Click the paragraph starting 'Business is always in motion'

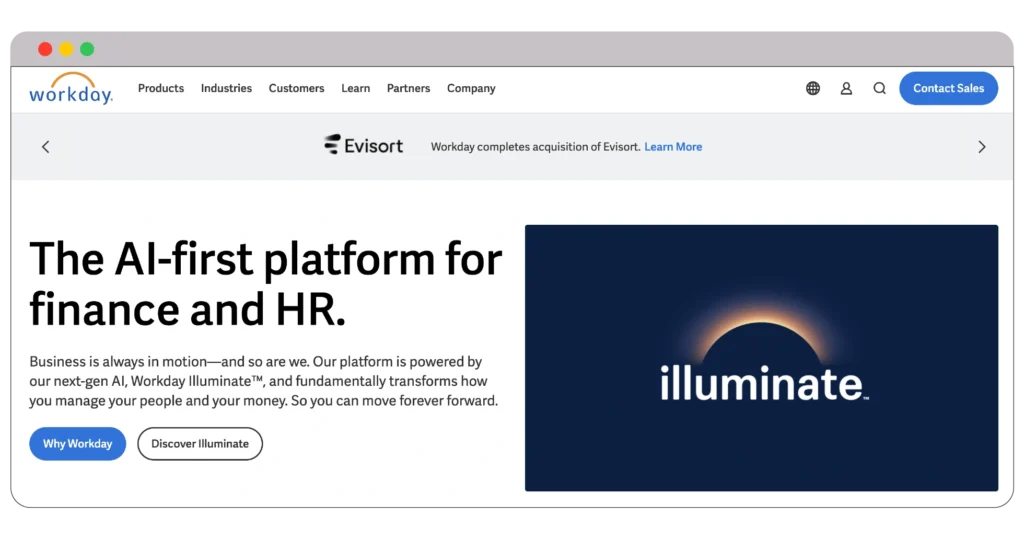[264, 381]
